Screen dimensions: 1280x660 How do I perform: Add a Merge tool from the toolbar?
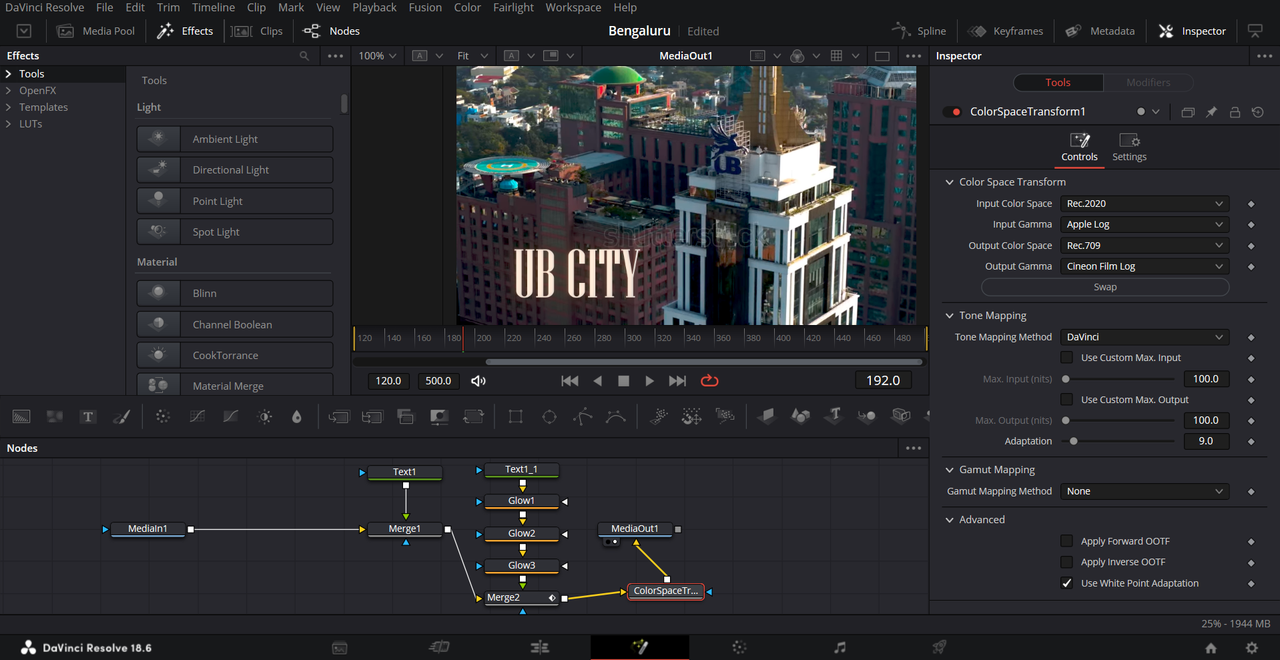[x=339, y=417]
